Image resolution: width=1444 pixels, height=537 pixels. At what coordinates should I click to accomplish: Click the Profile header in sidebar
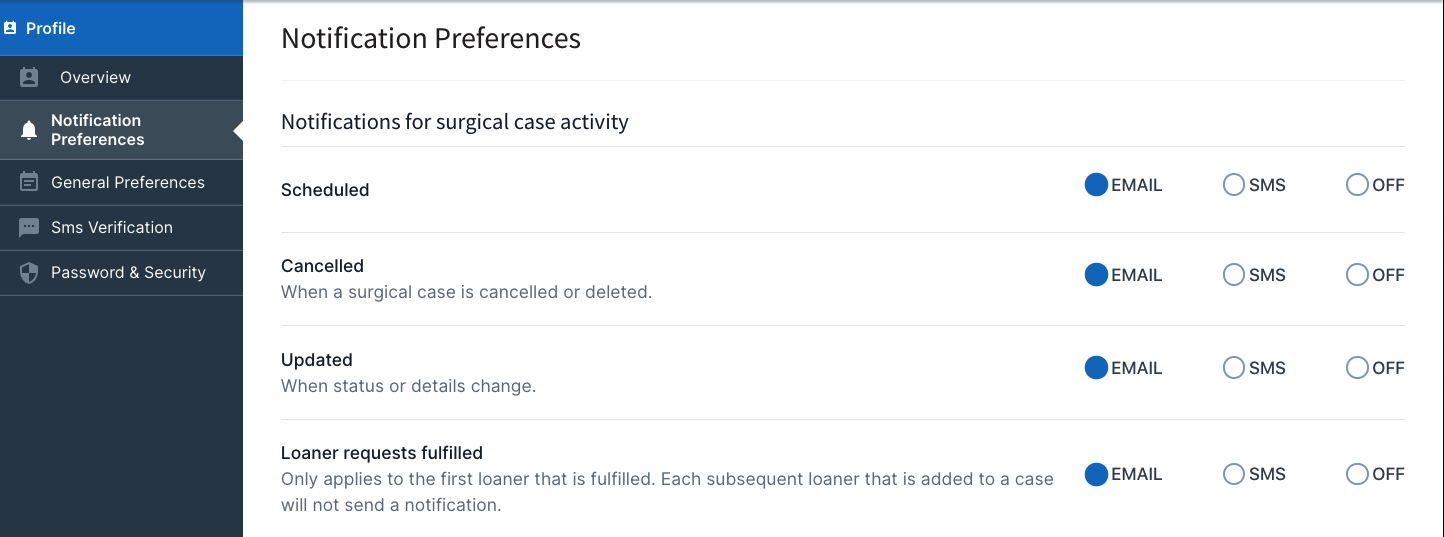coord(121,28)
